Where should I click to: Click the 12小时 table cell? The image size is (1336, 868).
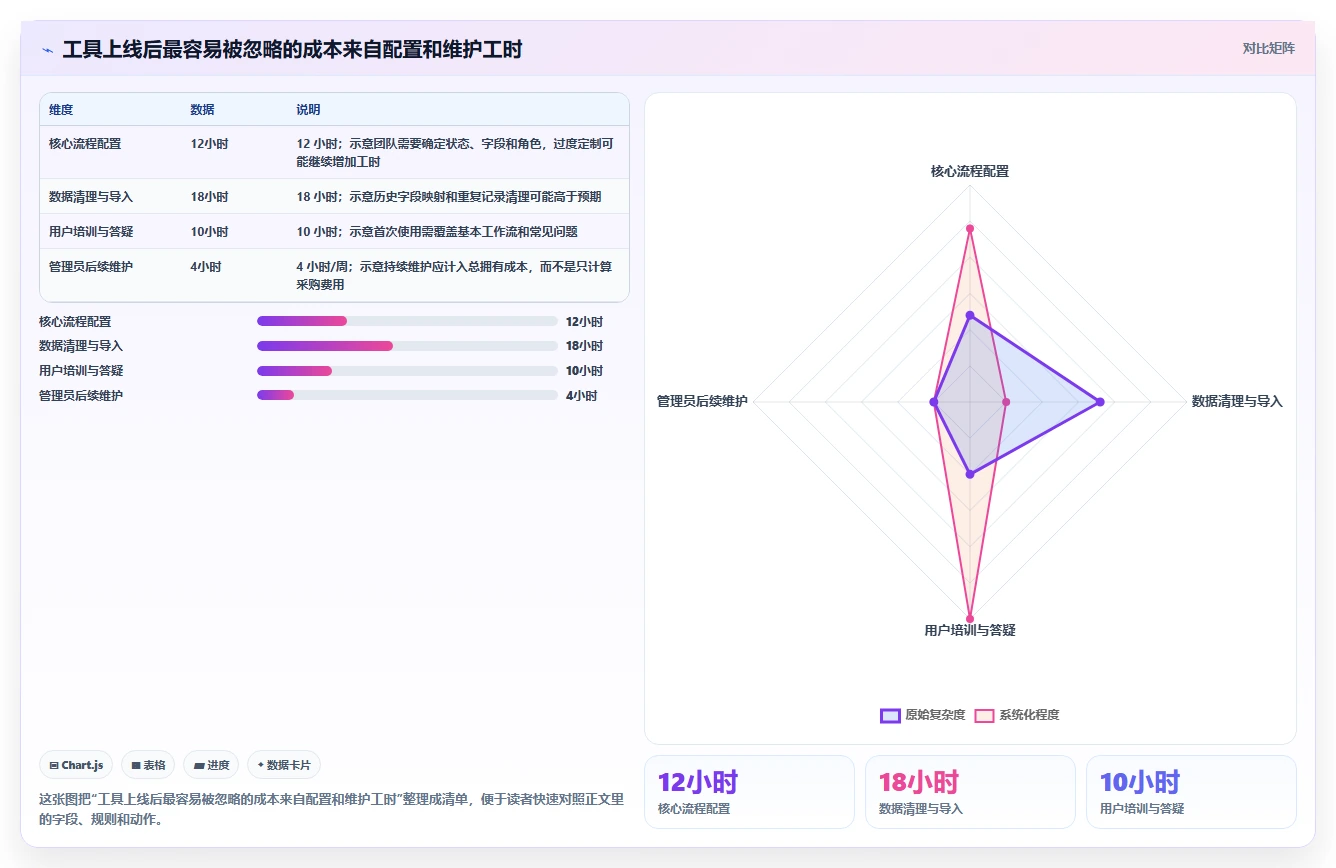pos(209,144)
